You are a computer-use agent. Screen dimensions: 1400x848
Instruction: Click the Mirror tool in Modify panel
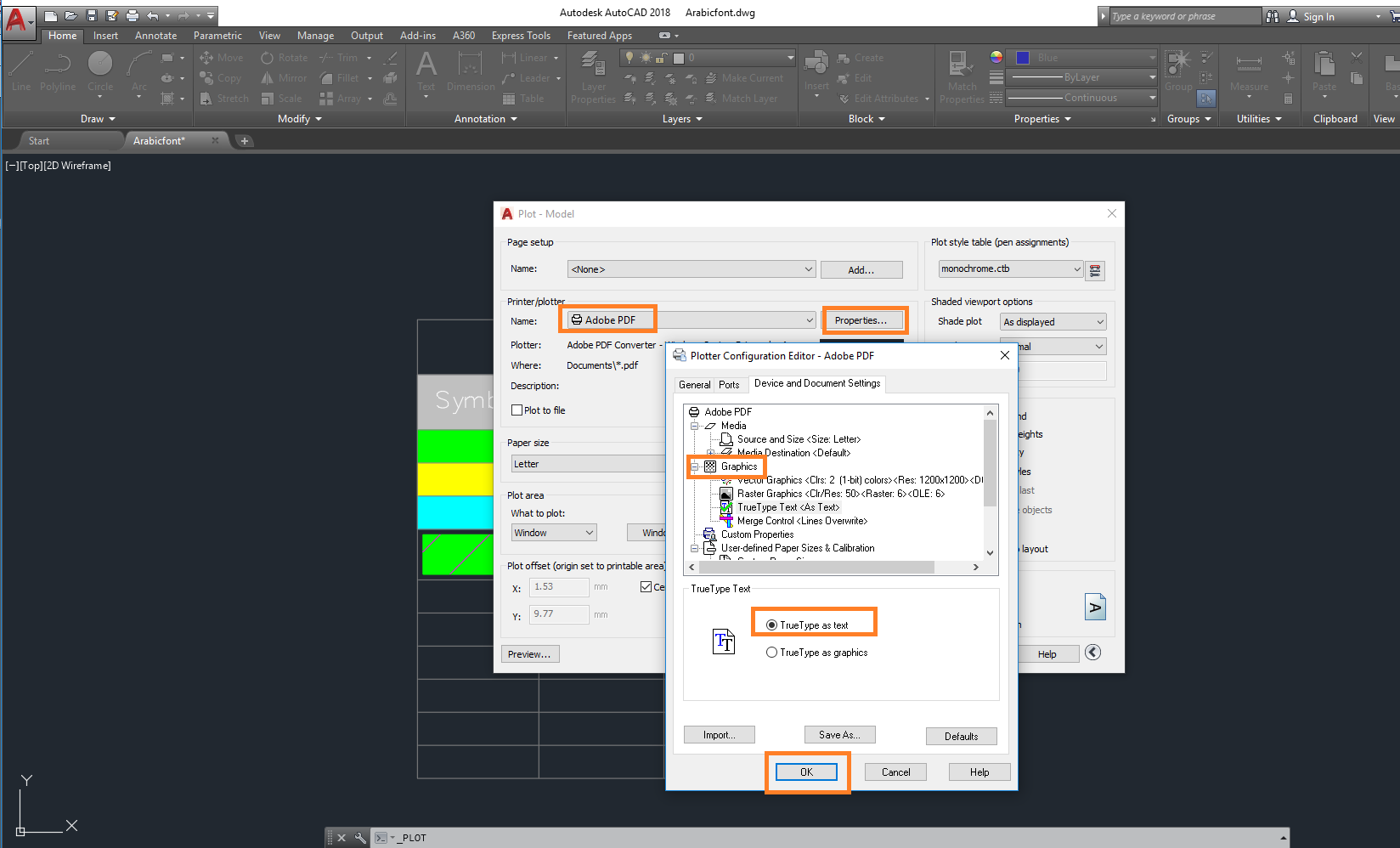click(283, 77)
